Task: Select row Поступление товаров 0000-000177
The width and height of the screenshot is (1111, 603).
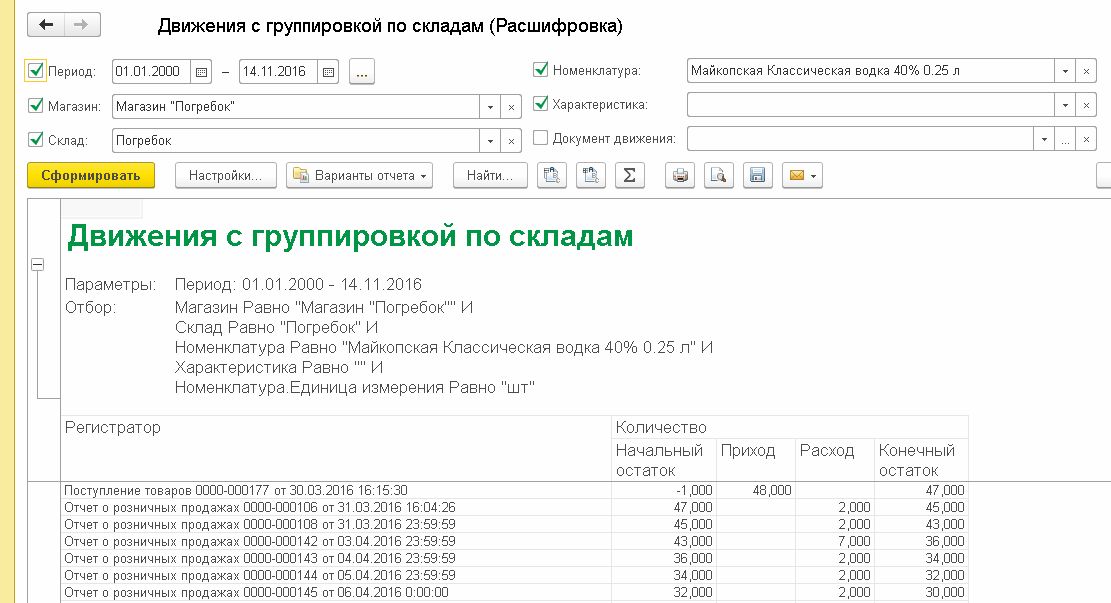Action: point(514,490)
